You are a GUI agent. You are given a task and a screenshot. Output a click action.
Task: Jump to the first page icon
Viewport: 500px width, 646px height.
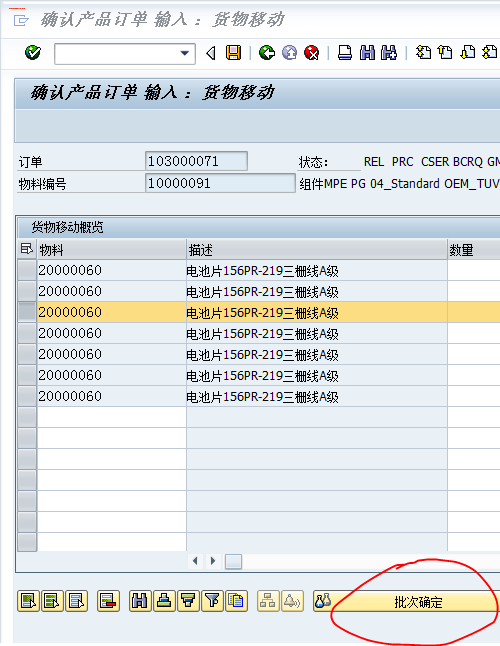coord(423,53)
